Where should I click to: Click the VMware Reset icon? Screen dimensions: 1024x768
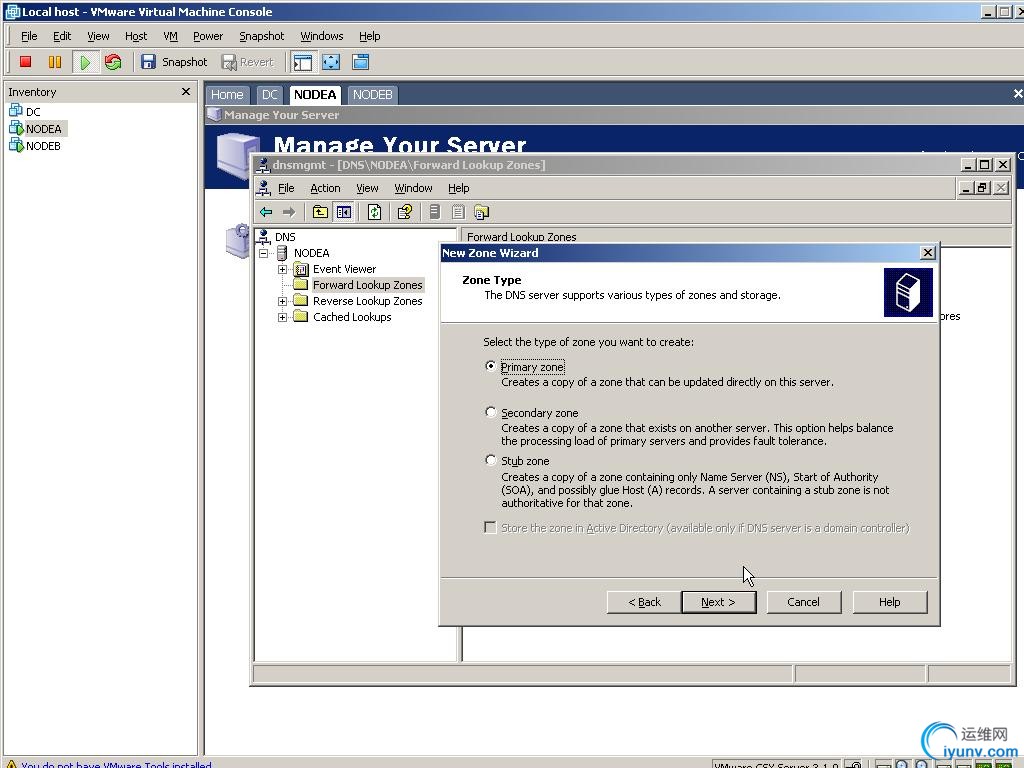coord(113,62)
